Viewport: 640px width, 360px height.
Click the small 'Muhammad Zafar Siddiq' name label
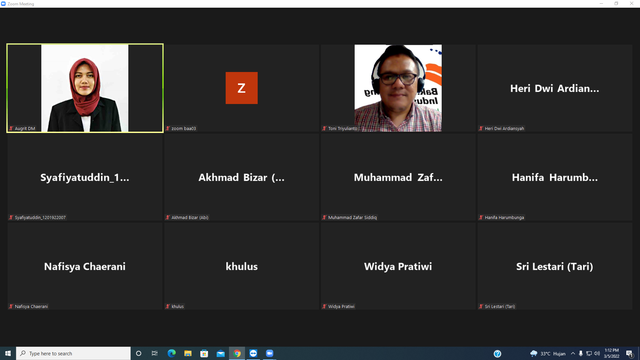coord(353,217)
